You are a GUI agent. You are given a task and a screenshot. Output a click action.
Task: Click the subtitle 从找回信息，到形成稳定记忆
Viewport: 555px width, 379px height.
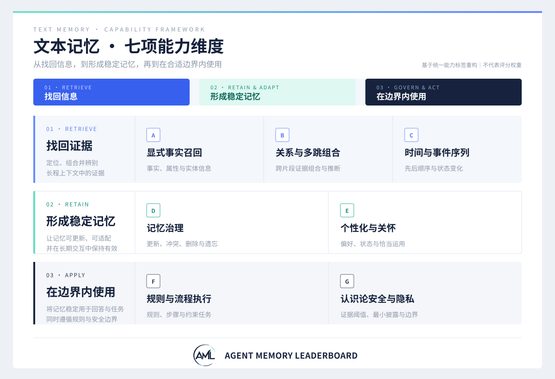127,64
